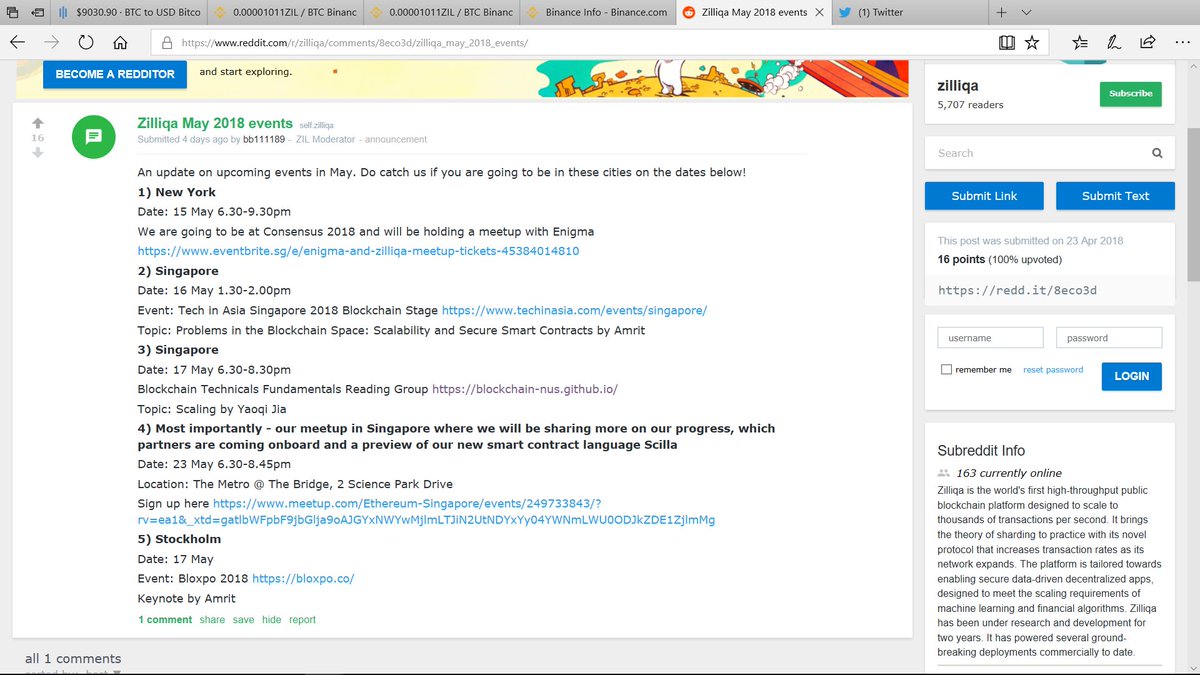Refresh the current page
This screenshot has height=675, width=1200.
[x=86, y=43]
